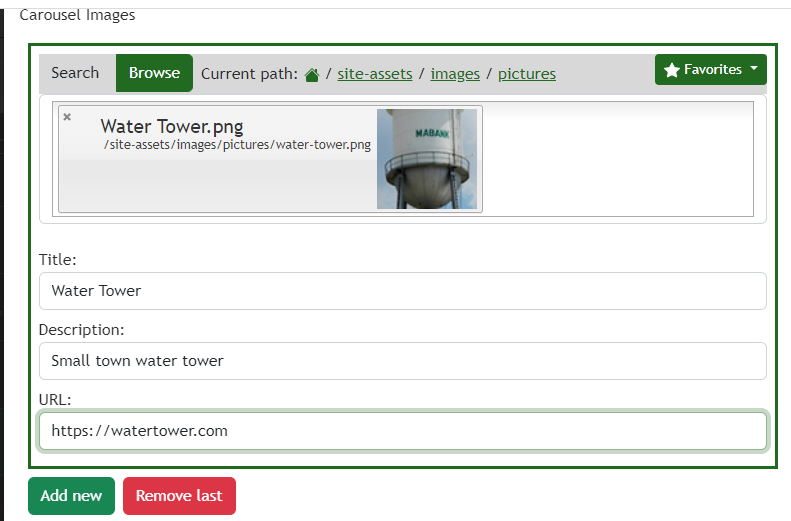Image resolution: width=791 pixels, height=521 pixels.
Task: Select the Browse tab
Action: coord(154,73)
